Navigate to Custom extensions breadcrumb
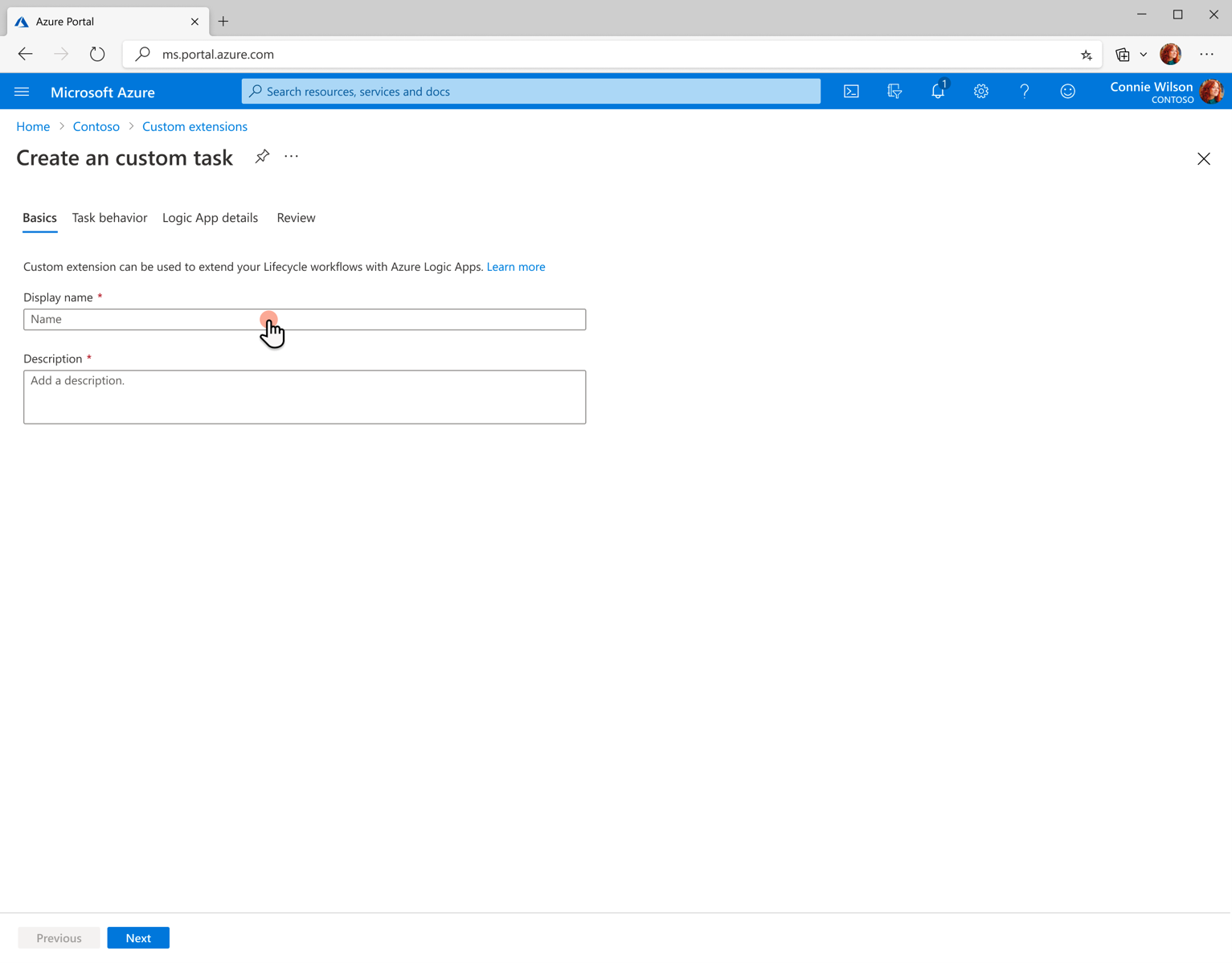Image resolution: width=1232 pixels, height=963 pixels. pyautogui.click(x=194, y=126)
